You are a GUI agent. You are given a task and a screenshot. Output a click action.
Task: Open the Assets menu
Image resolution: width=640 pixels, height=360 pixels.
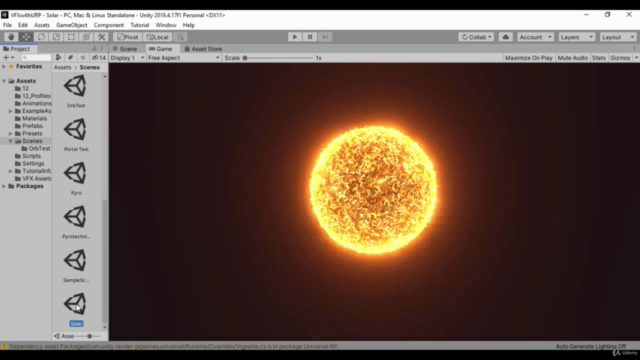(x=42, y=25)
